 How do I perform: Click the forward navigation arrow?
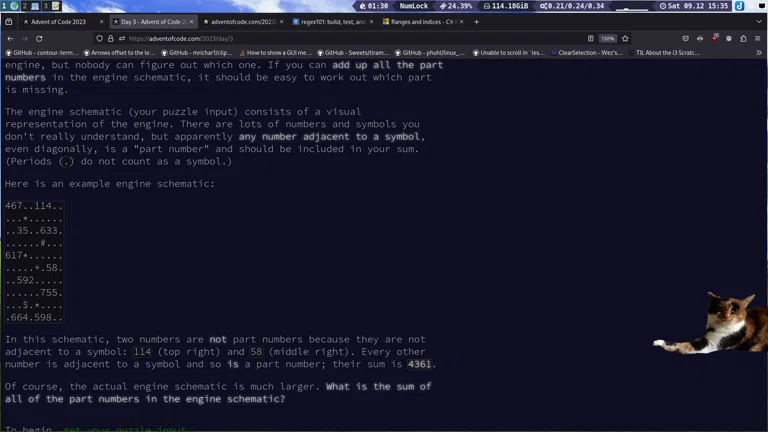(24, 39)
